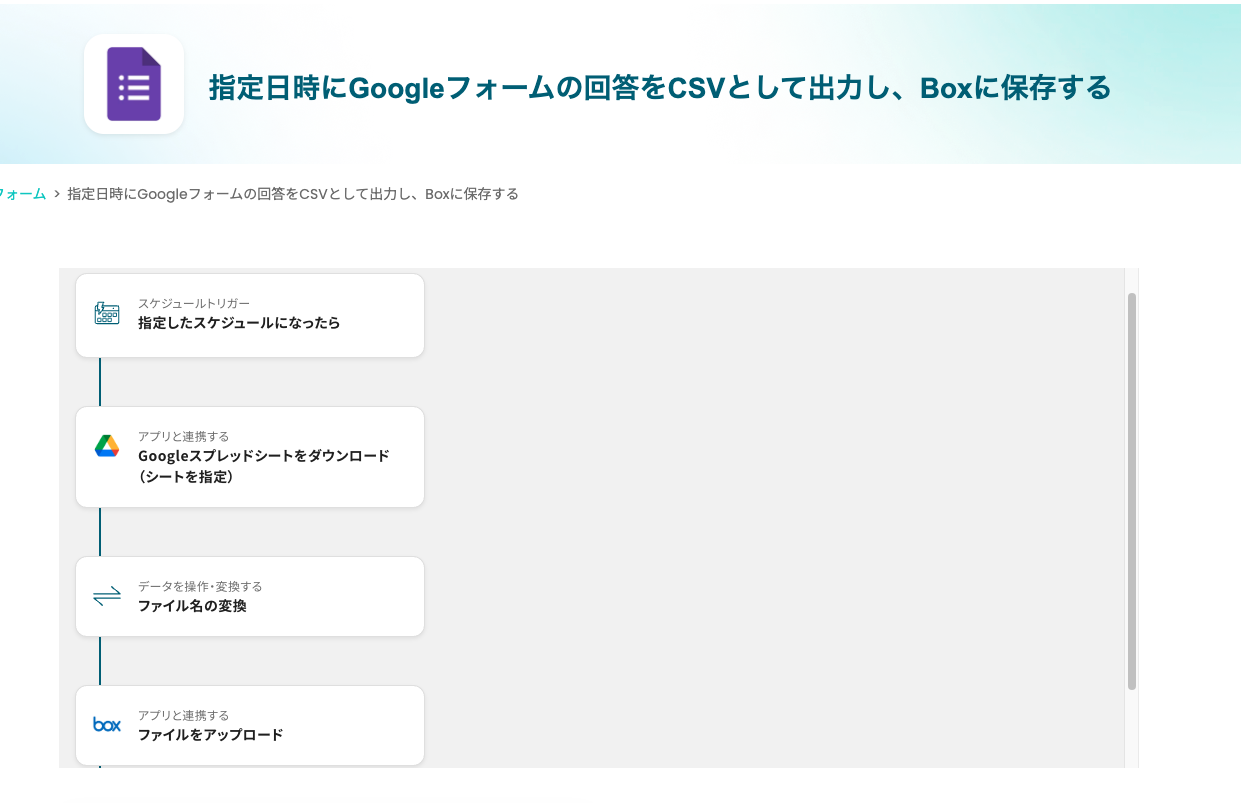
Task: Click アプリと連携する label above Google spreadsheet step
Action: [183, 436]
